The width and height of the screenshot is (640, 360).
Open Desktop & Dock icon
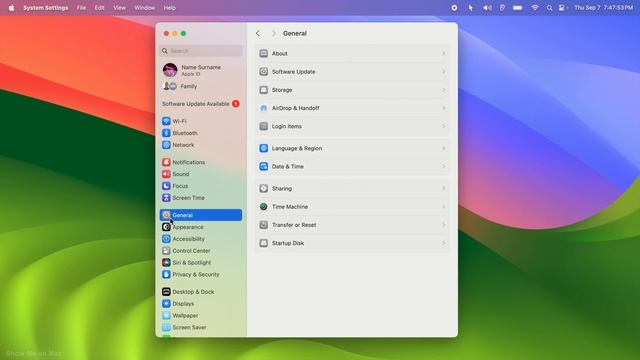[166, 292]
